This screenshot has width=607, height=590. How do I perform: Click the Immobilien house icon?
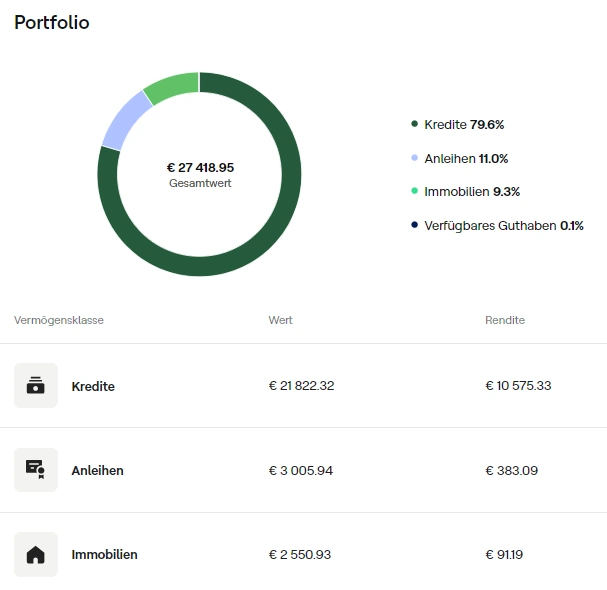click(36, 554)
